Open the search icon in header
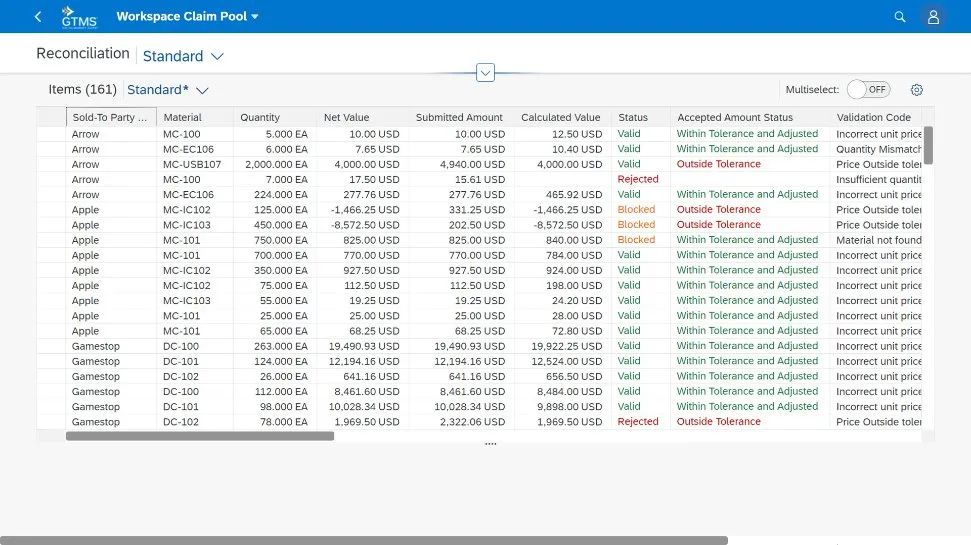 900,17
